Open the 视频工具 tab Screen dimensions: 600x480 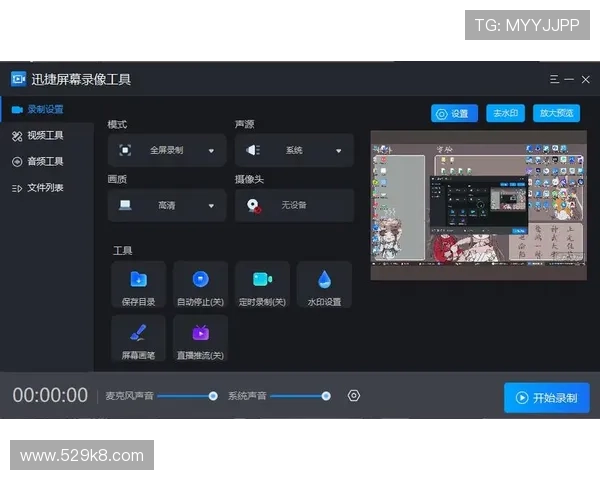(47, 136)
